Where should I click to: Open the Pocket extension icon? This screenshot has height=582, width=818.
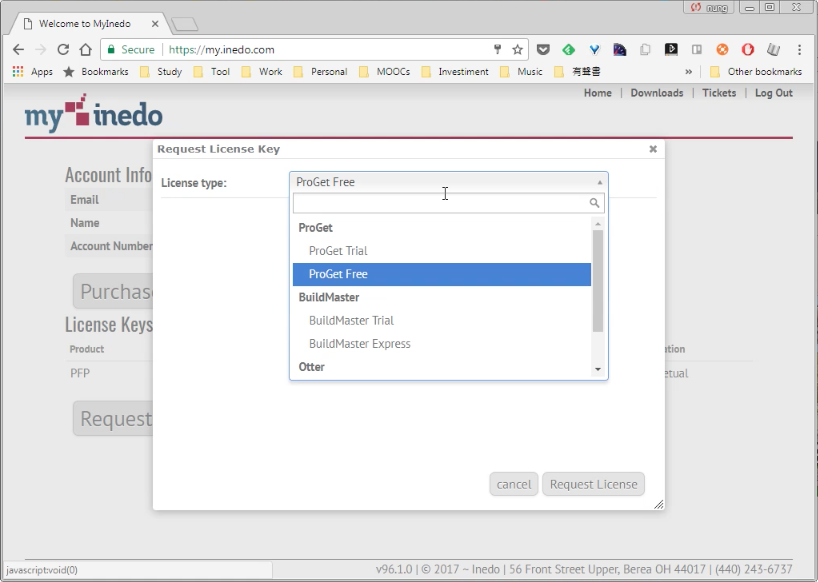(543, 50)
